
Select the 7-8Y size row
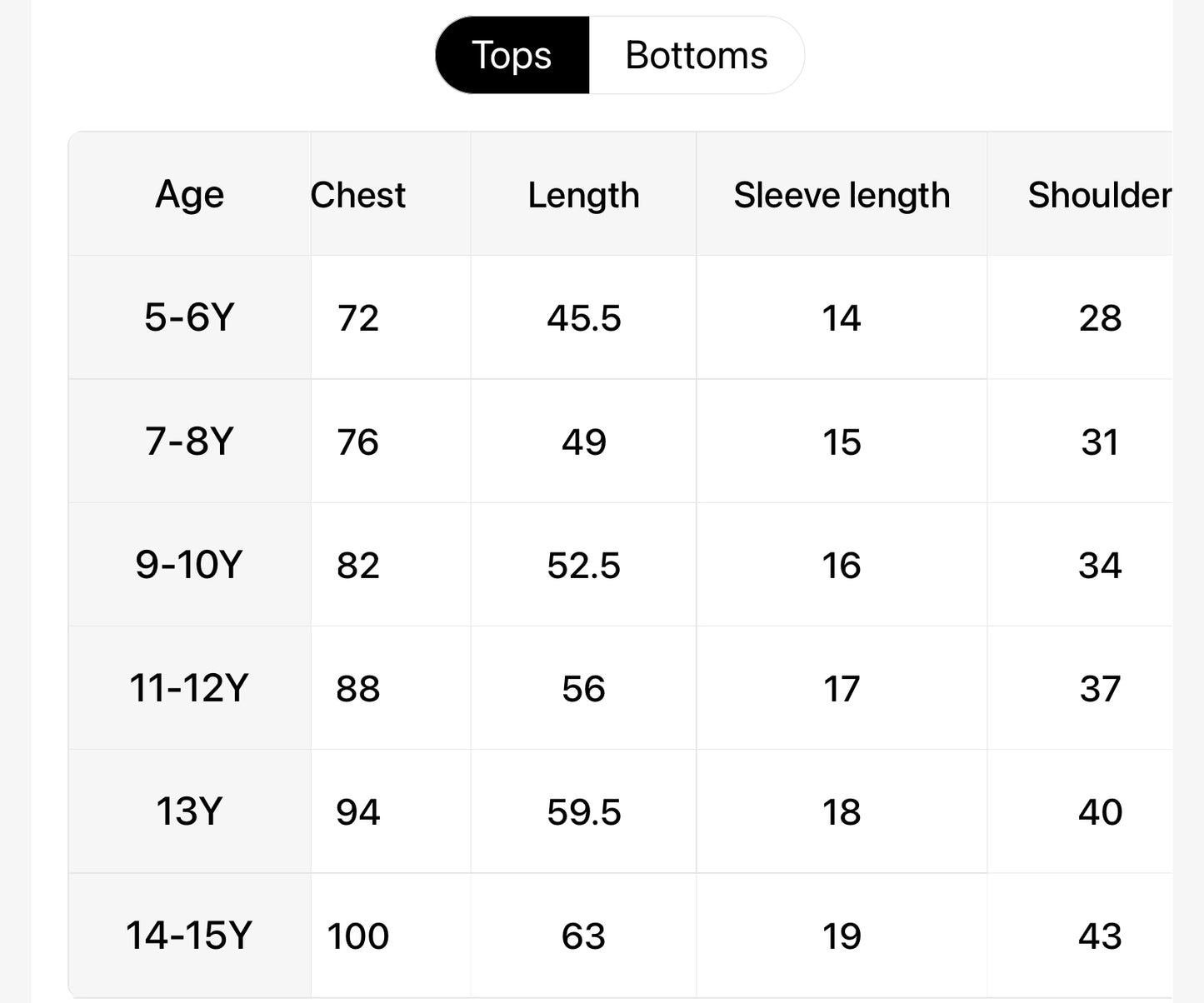[189, 442]
